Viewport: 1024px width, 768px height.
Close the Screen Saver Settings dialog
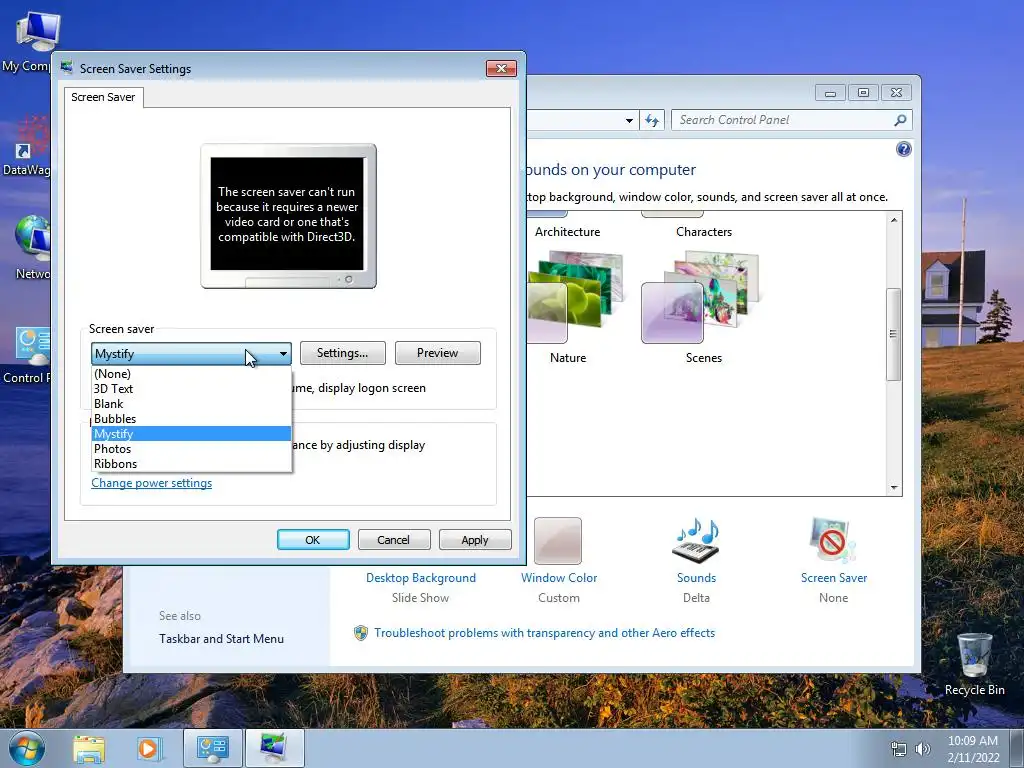click(x=501, y=69)
